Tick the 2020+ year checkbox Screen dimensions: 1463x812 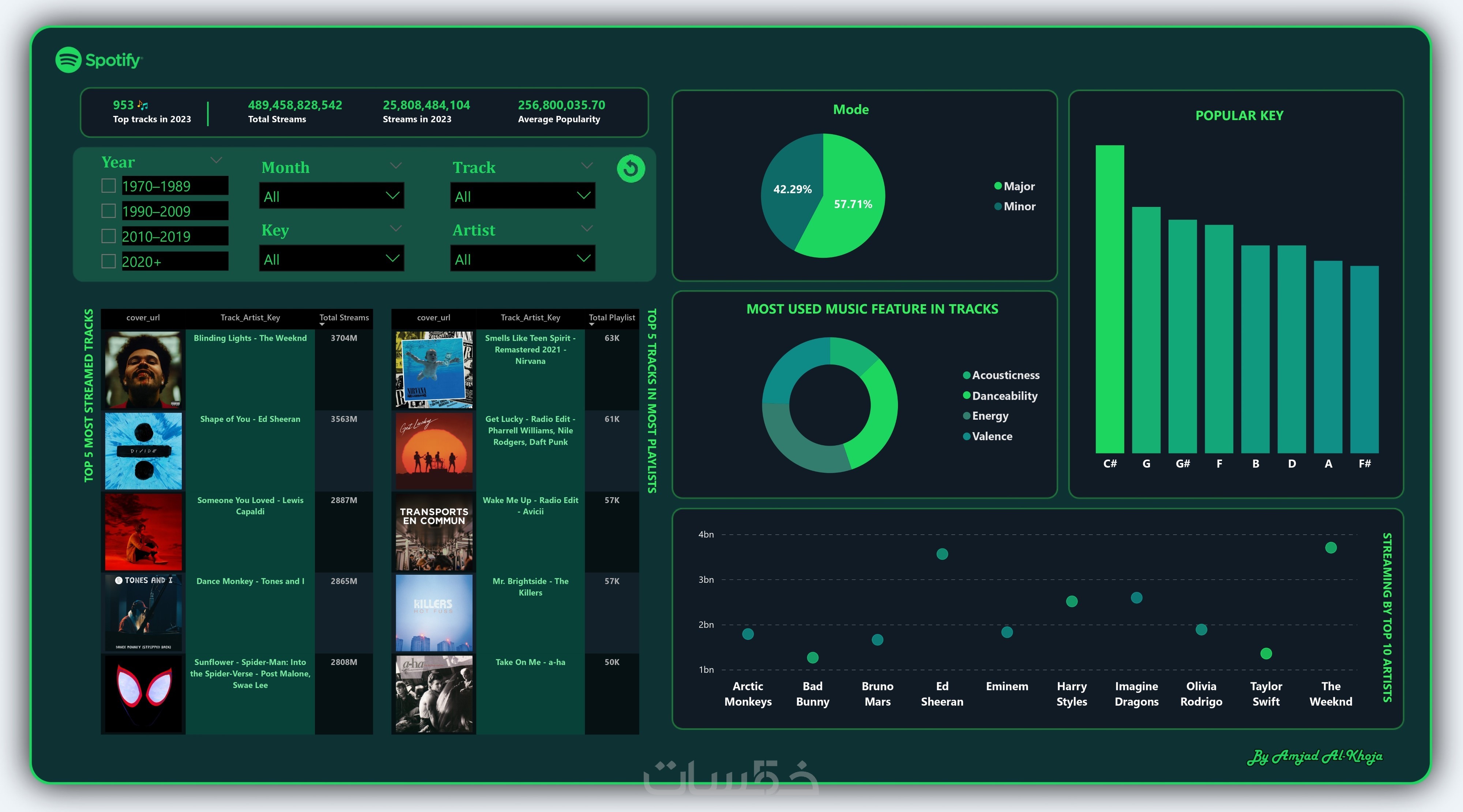coord(109,261)
